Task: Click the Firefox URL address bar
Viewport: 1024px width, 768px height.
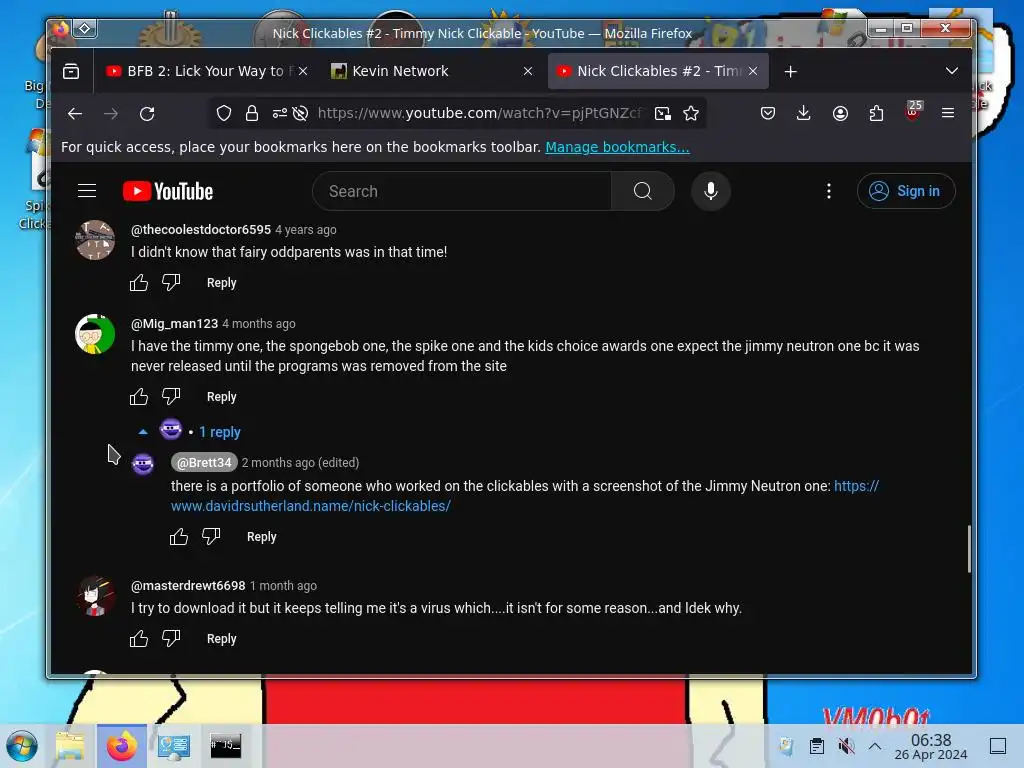Action: 479,114
